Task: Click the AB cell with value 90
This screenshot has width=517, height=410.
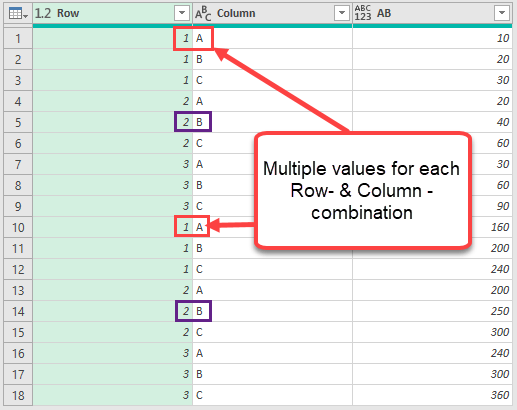Action: pos(492,206)
